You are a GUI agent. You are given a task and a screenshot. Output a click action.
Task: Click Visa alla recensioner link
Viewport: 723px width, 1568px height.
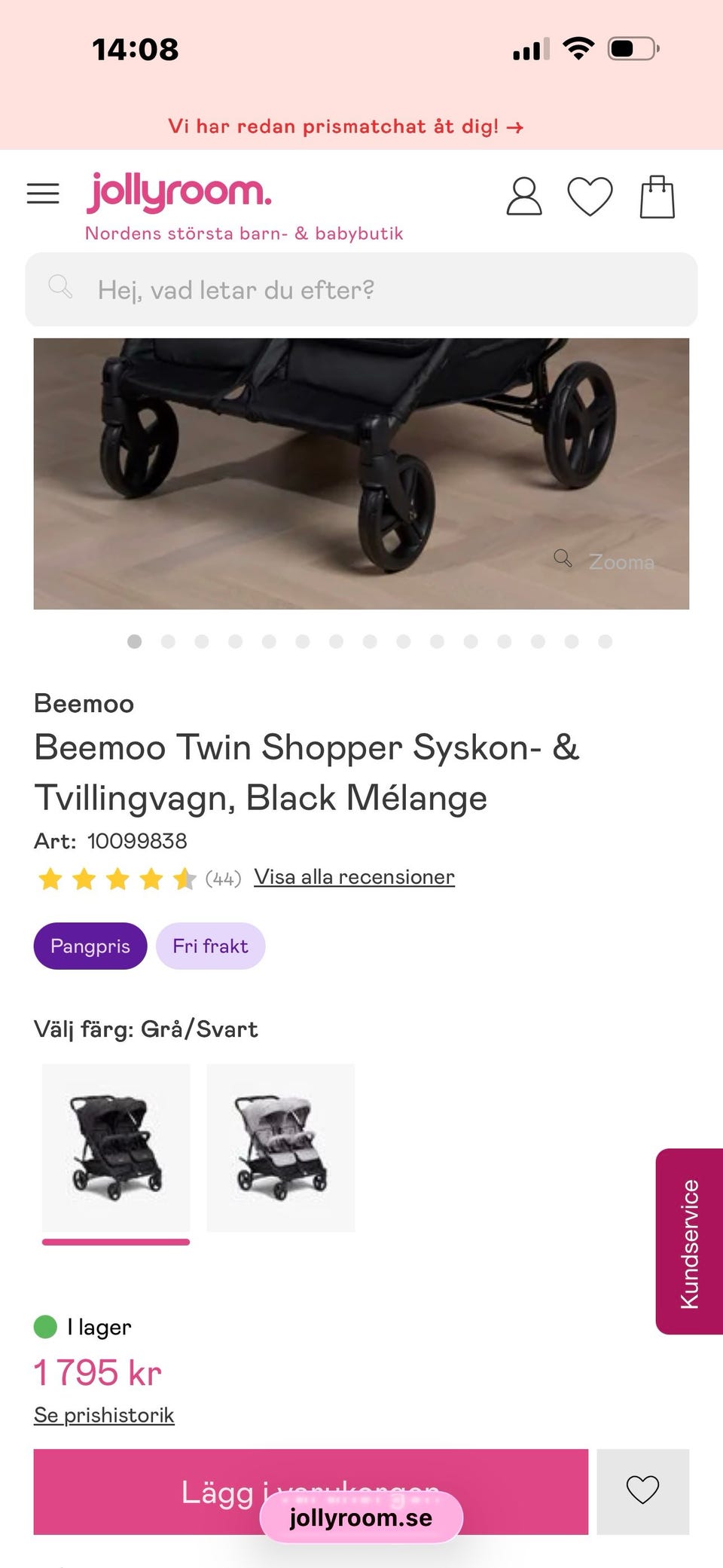pos(354,877)
